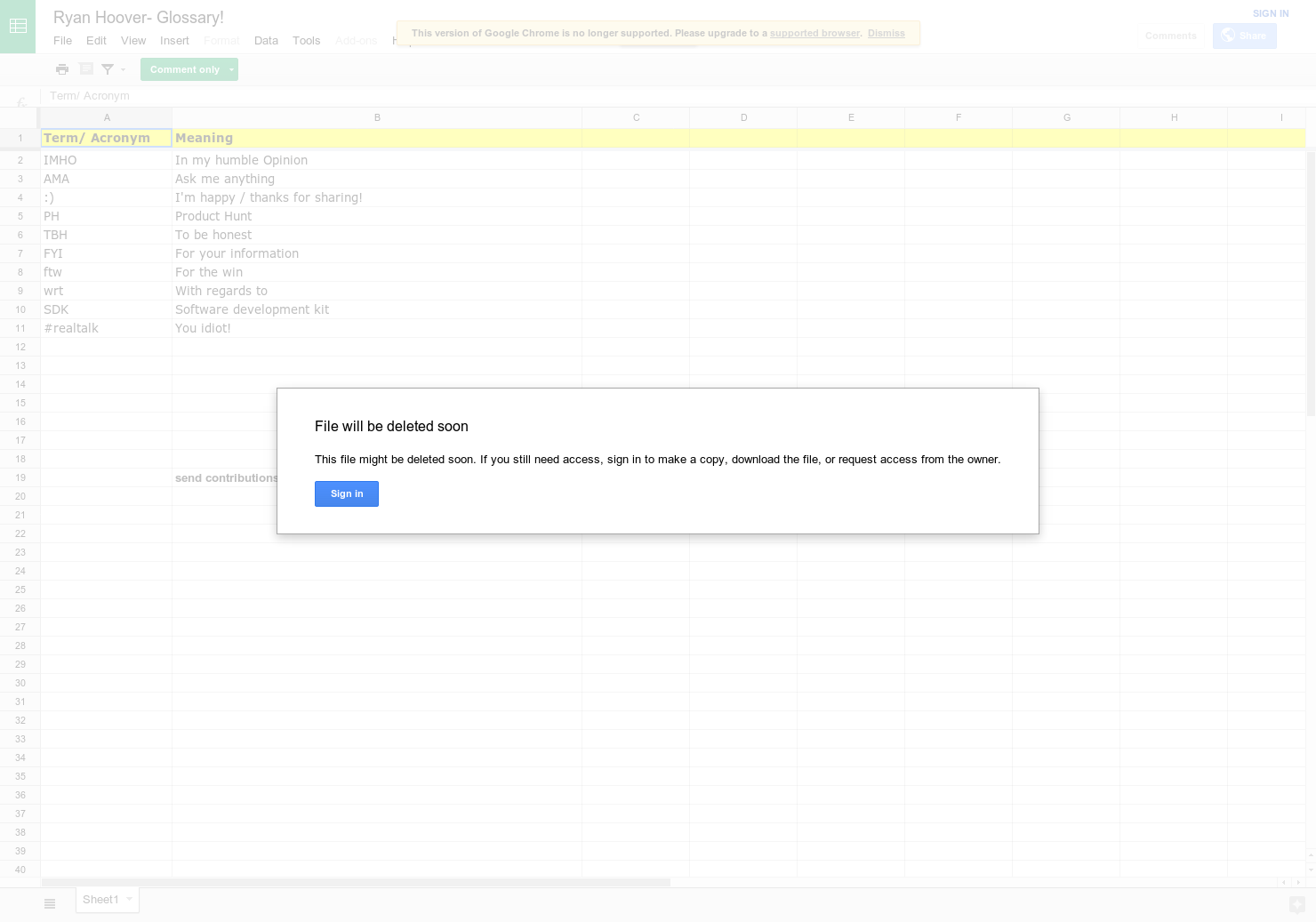Select cell #realtalk

point(107,328)
